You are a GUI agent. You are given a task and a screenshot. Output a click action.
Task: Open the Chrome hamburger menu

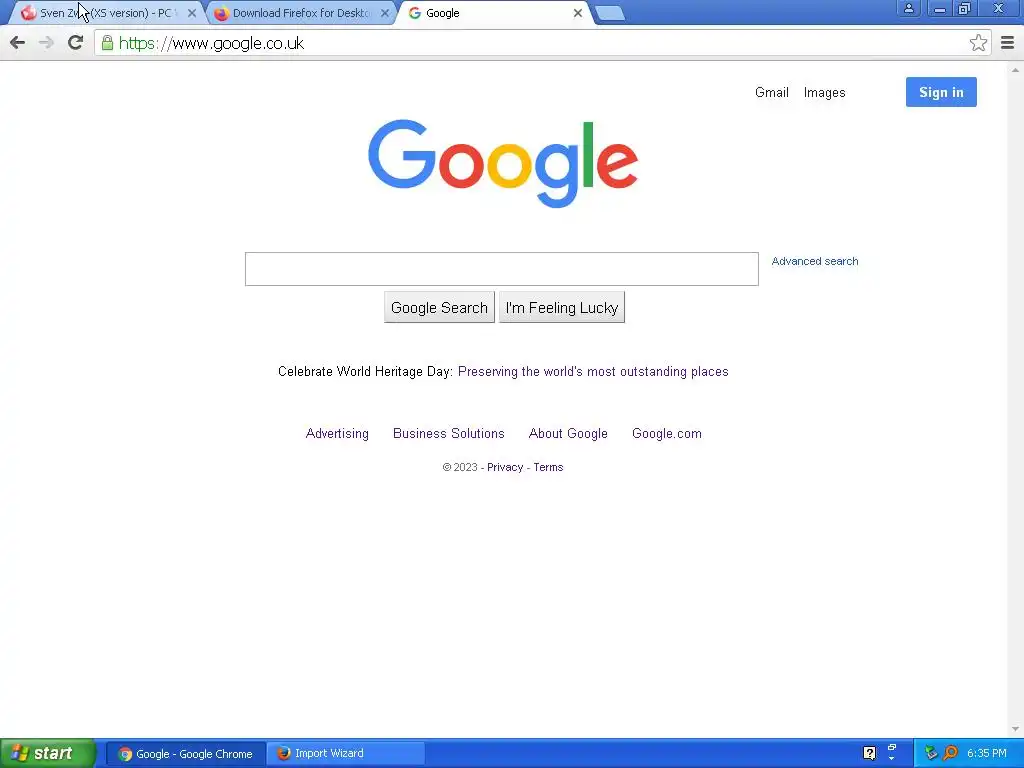pyautogui.click(x=1008, y=43)
